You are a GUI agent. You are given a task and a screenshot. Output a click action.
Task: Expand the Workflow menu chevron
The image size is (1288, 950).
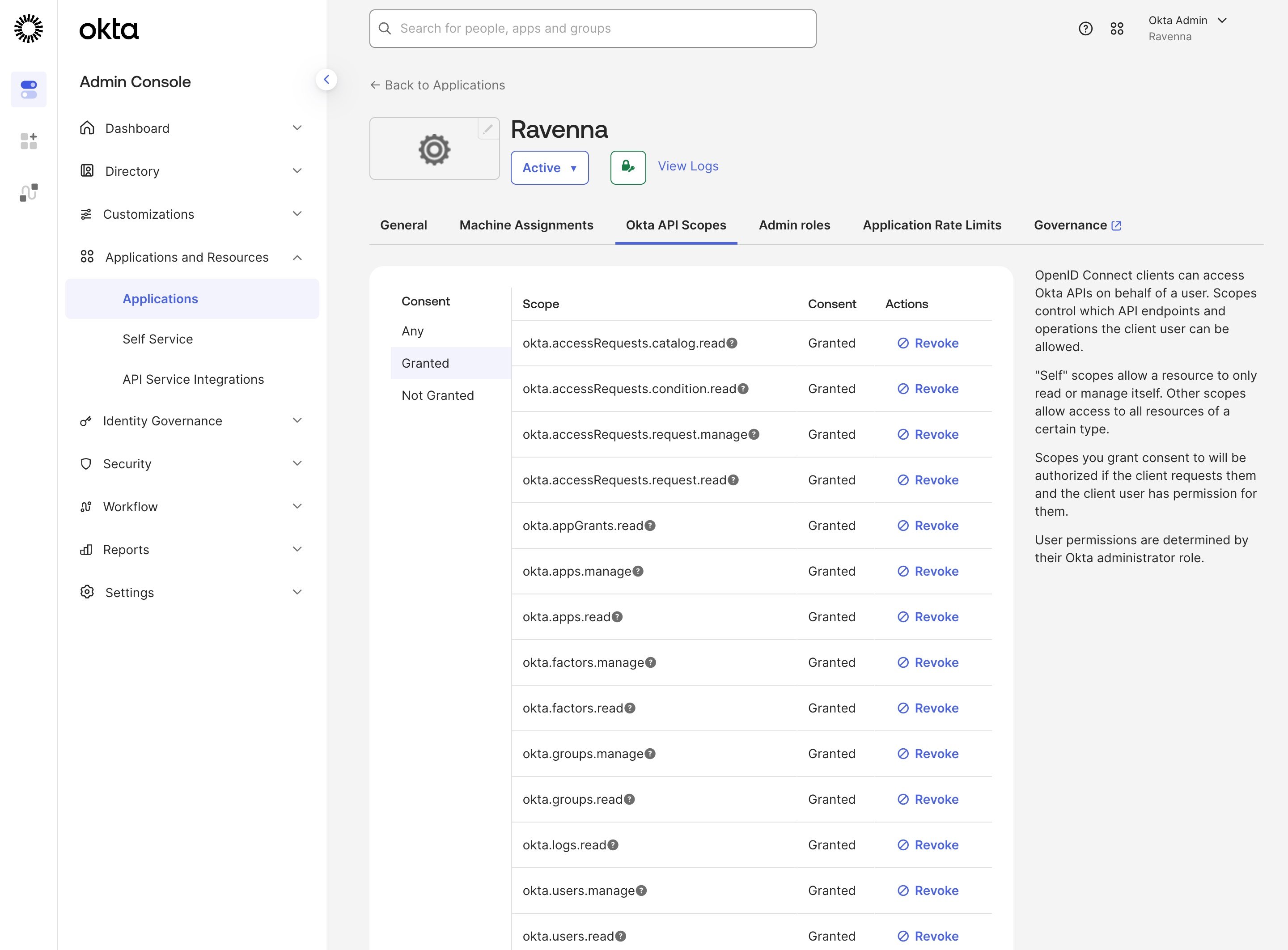click(x=297, y=506)
